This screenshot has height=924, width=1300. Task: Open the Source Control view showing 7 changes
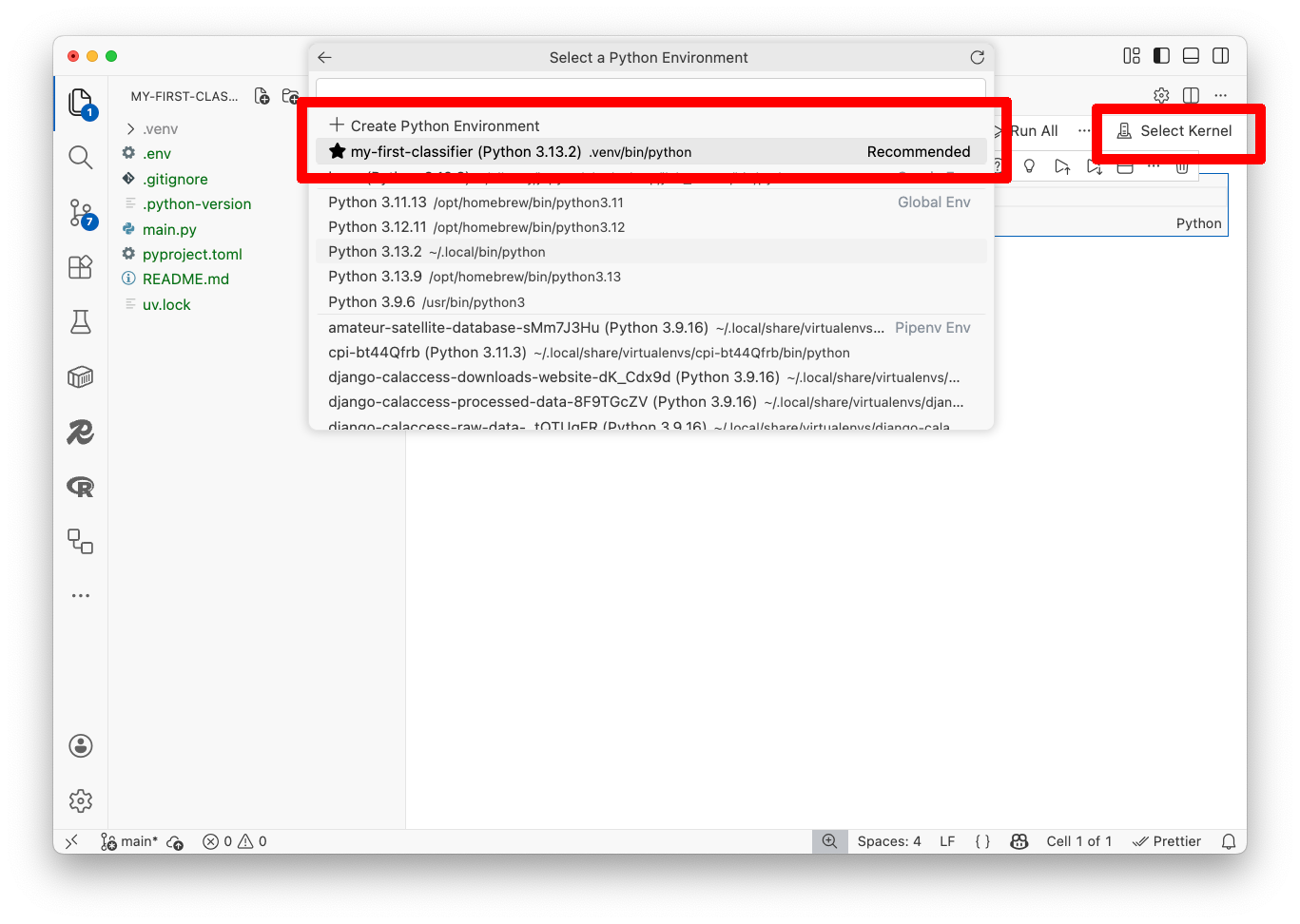(x=80, y=213)
